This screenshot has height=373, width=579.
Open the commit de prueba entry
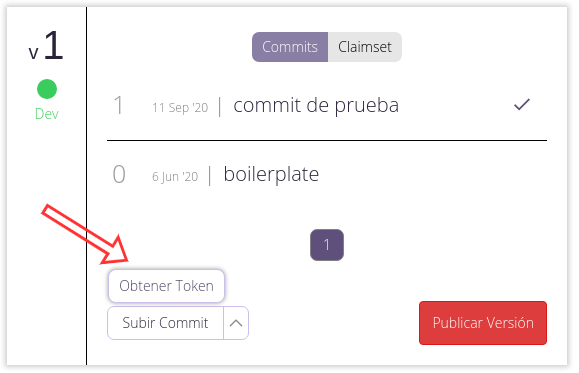pos(316,105)
